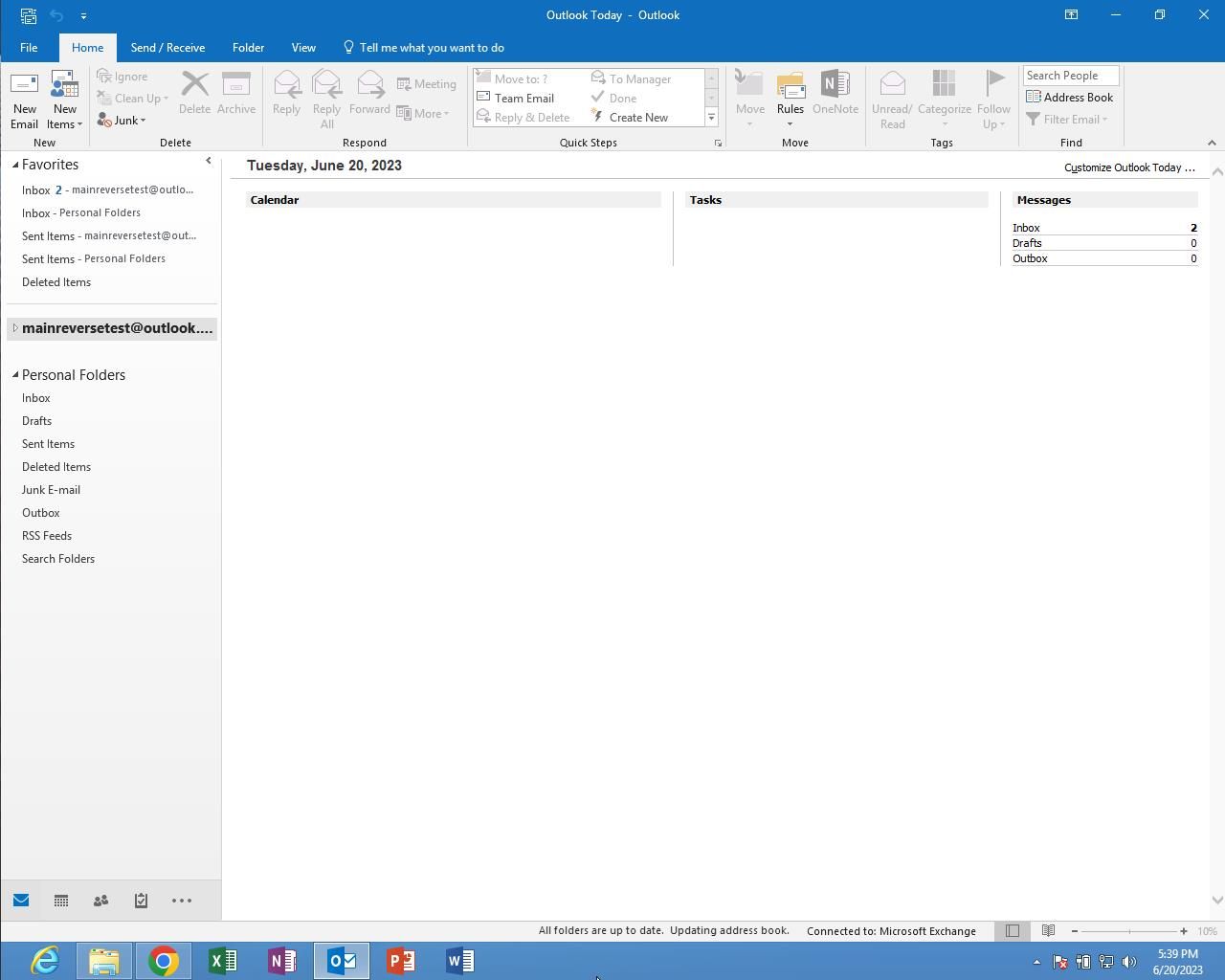The width and height of the screenshot is (1225, 980).
Task: Open the Tasks view icon
Action: coord(141,901)
